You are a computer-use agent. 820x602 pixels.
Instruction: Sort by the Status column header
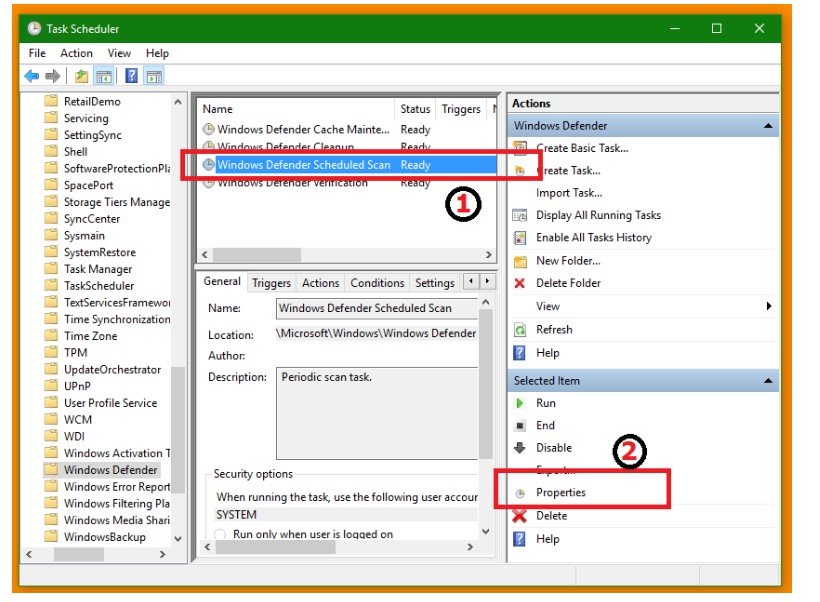pos(415,109)
